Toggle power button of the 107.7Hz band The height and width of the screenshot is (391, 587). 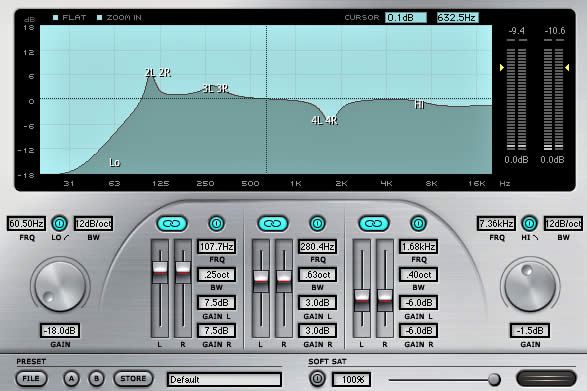pos(216,224)
